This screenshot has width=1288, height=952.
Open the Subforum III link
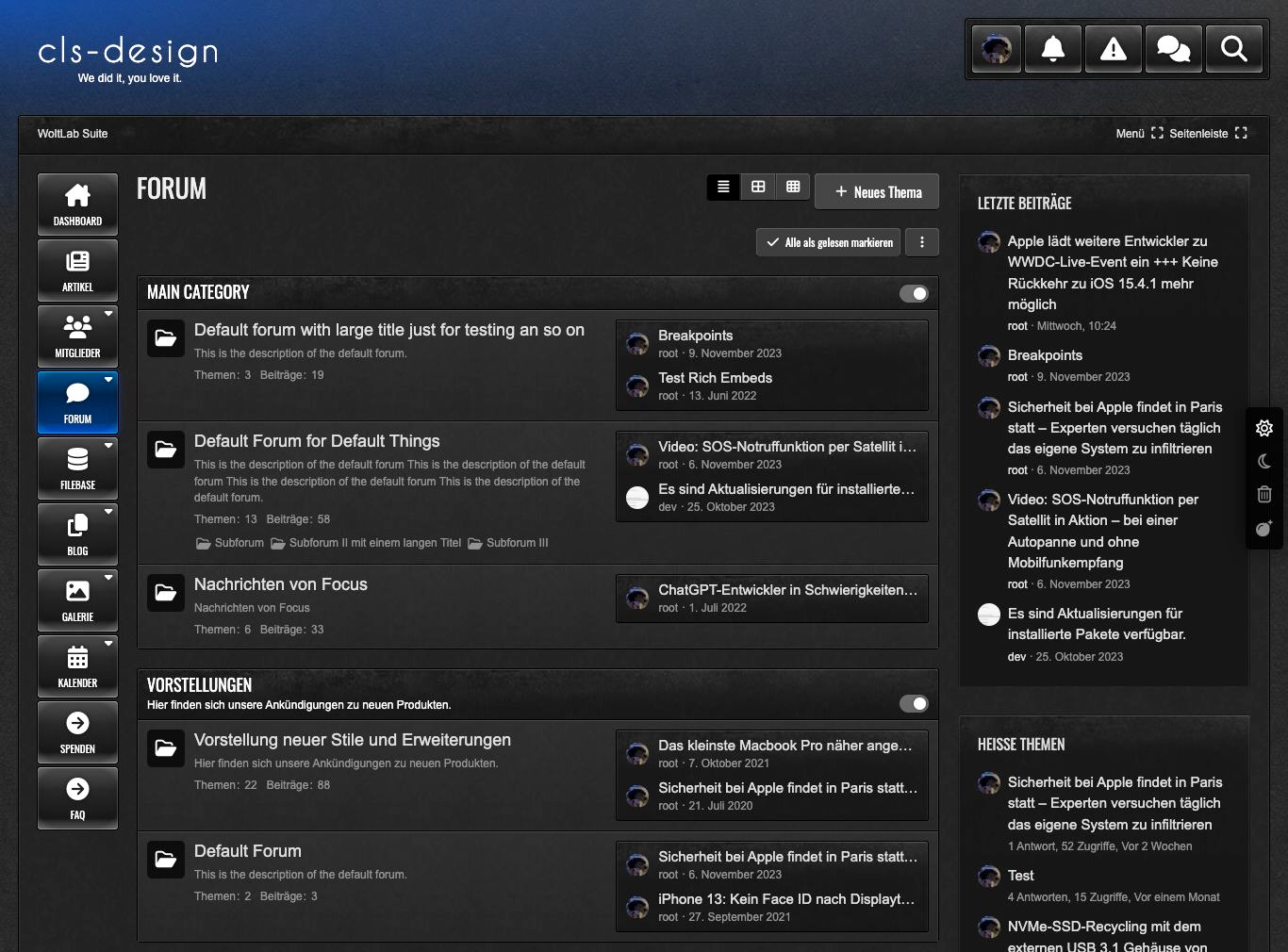516,543
